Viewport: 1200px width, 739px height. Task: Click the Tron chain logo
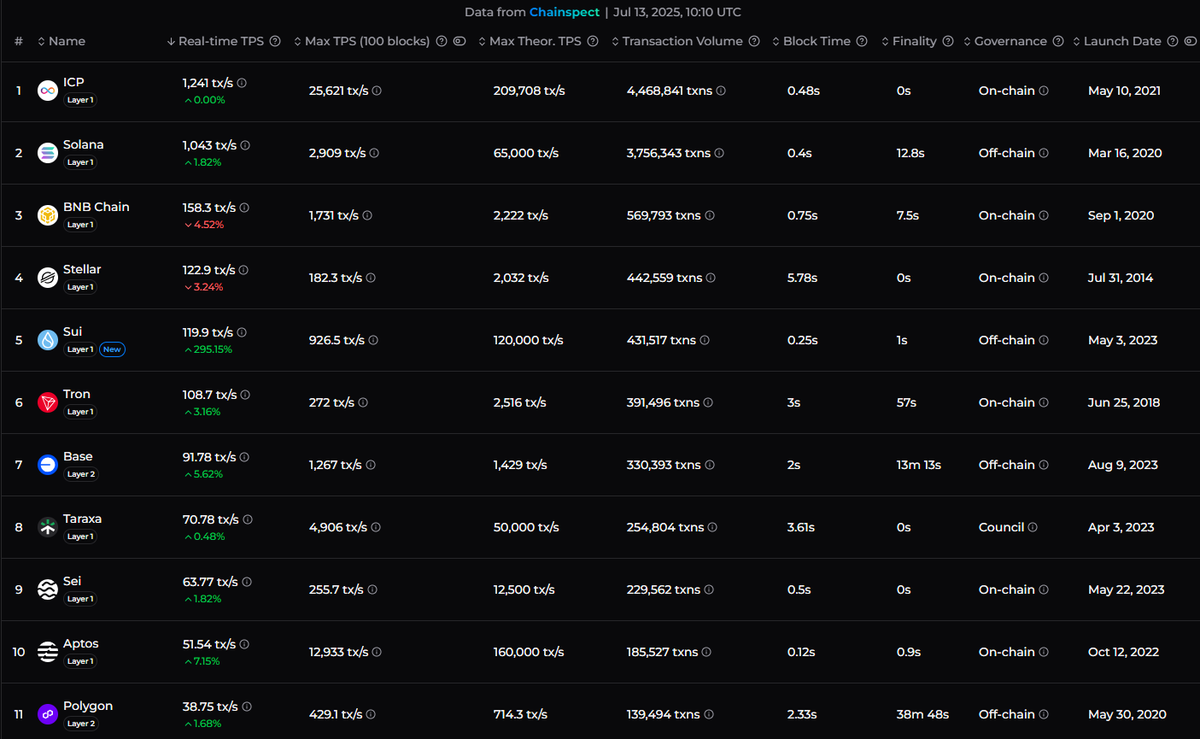pos(47,402)
